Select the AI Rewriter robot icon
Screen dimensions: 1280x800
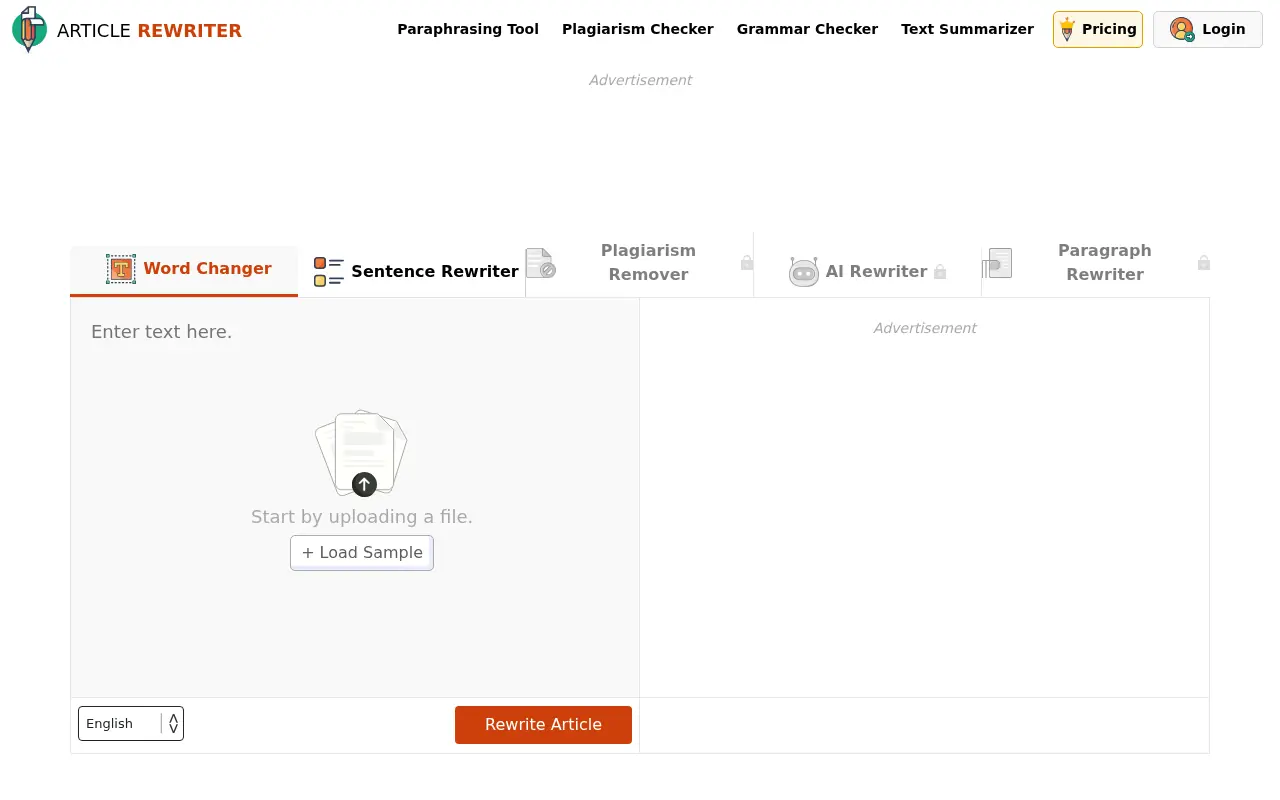[804, 271]
